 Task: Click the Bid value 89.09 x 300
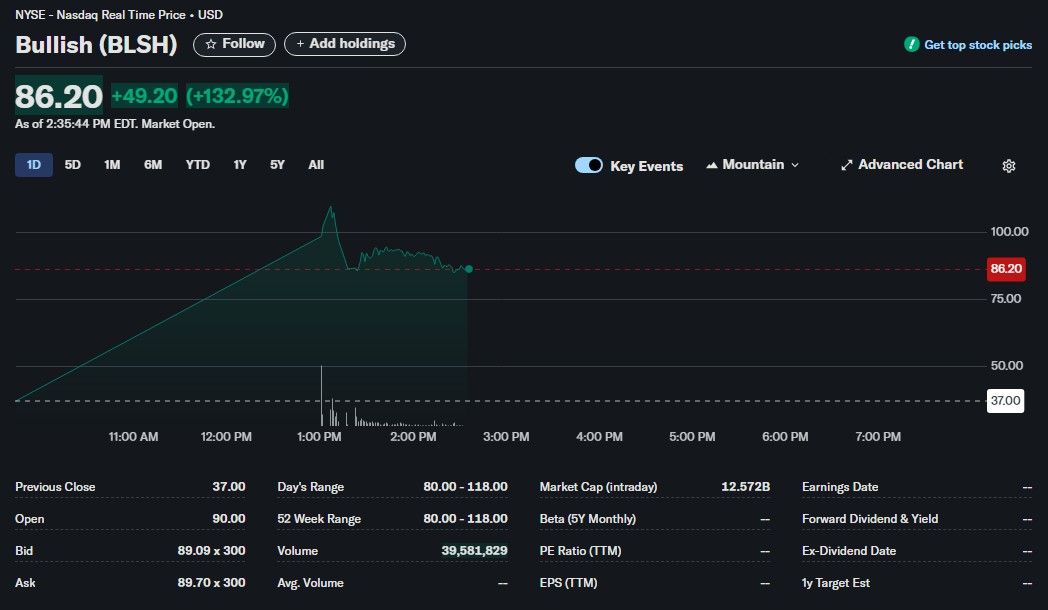coord(211,551)
